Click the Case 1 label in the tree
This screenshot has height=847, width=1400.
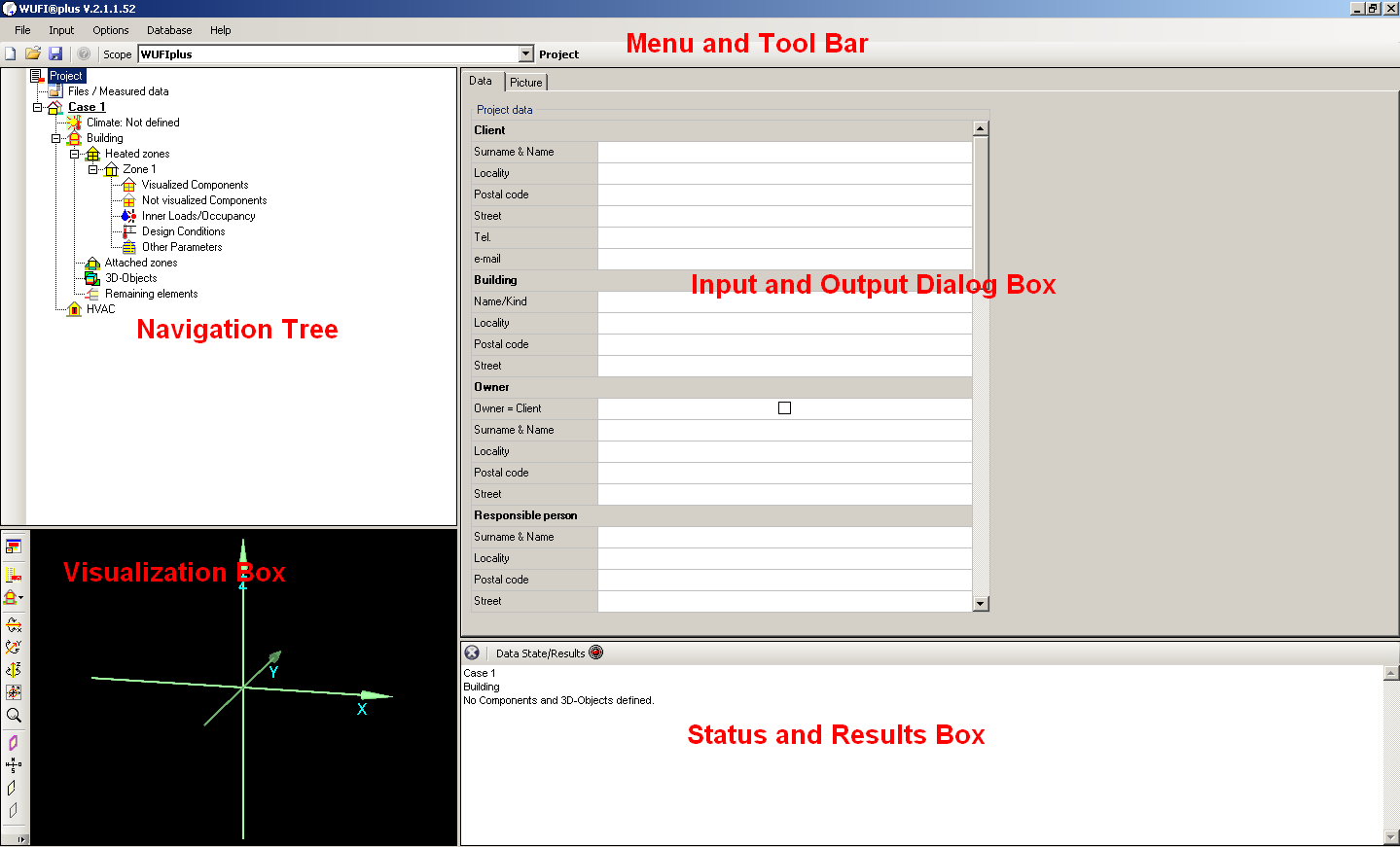[87, 107]
